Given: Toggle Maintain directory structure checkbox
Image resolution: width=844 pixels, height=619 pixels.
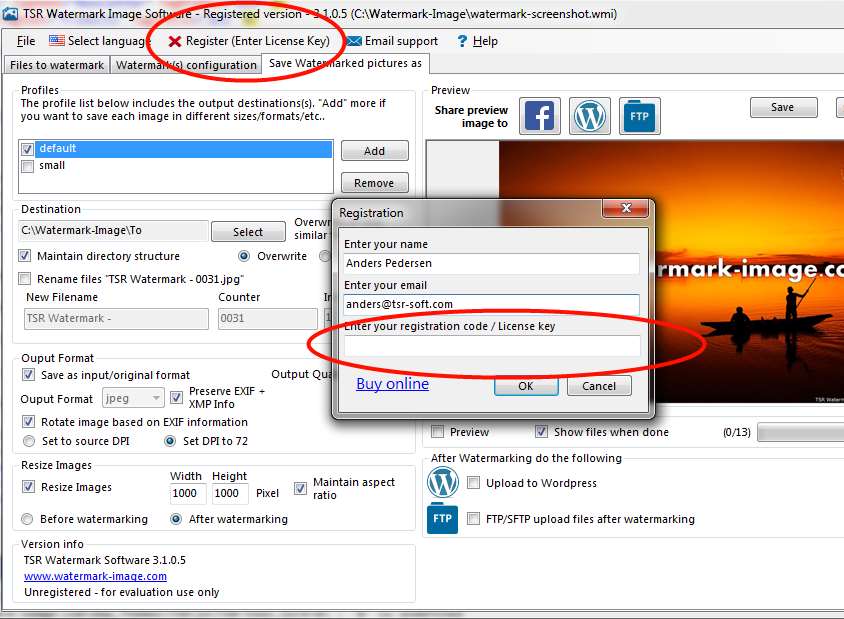Looking at the screenshot, I should [x=25, y=256].
